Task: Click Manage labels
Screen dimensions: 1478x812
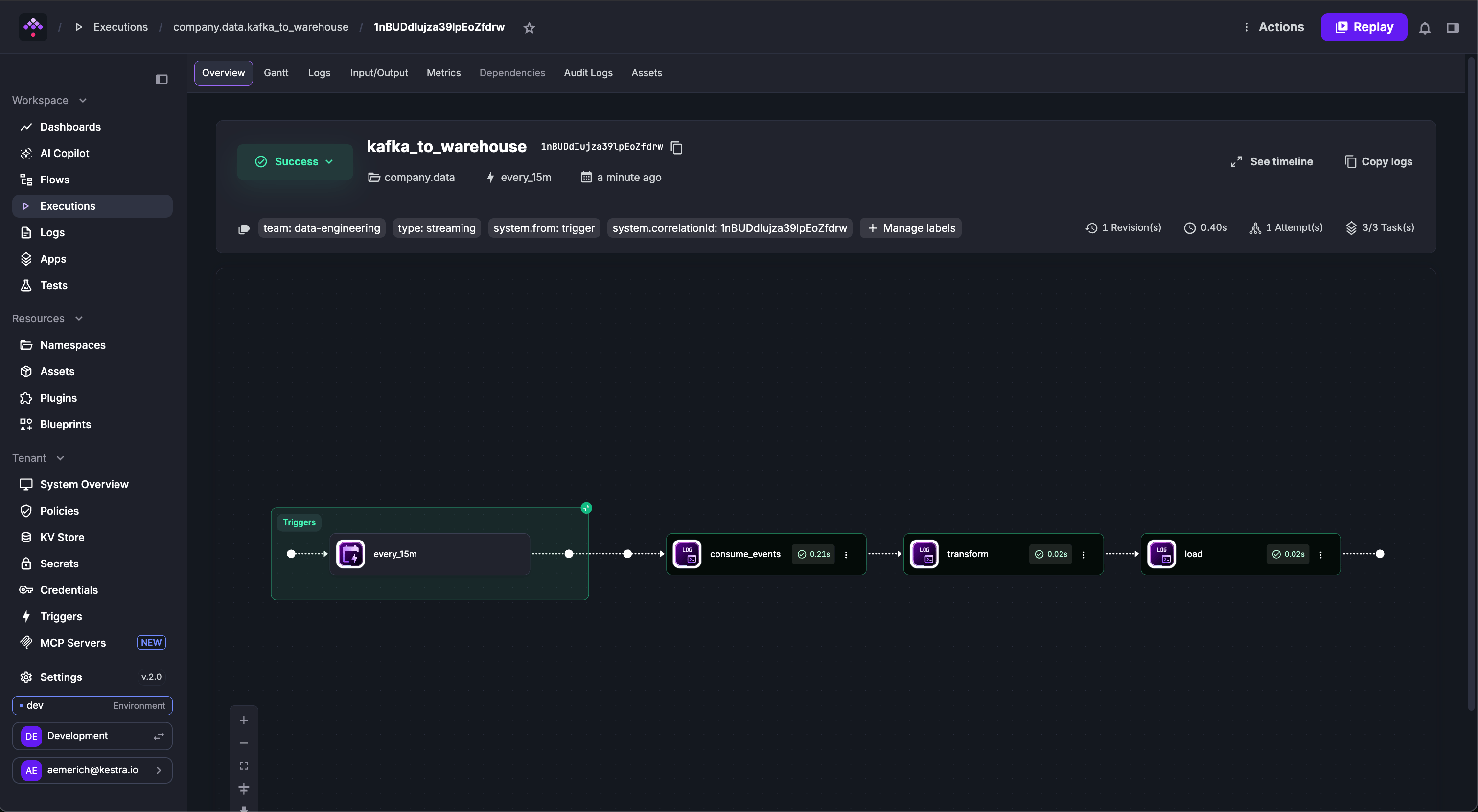Action: pyautogui.click(x=911, y=227)
